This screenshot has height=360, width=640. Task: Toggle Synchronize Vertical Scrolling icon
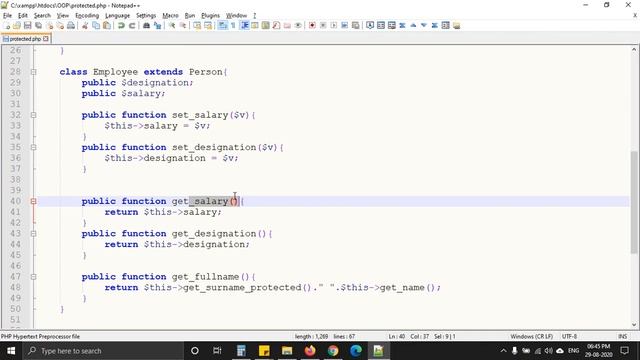(x=197, y=25)
